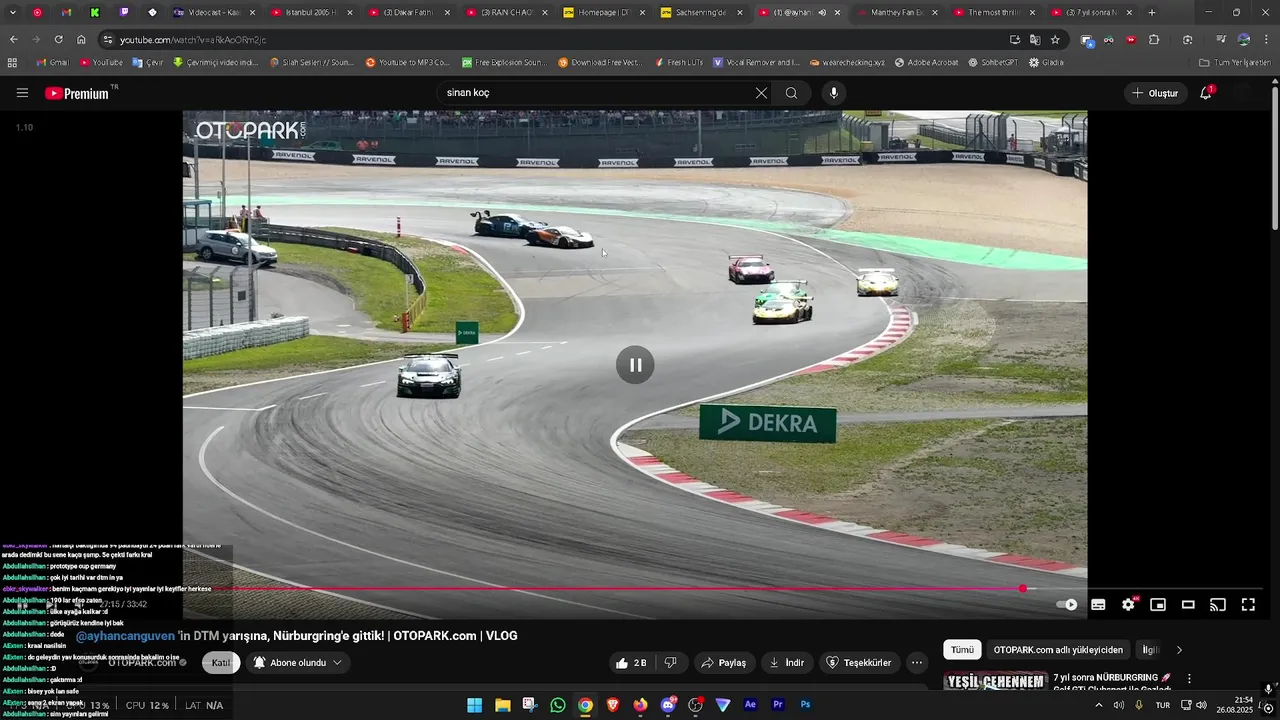The height and width of the screenshot is (720, 1280).
Task: Show hidden system tray icons
Action: tap(1099, 705)
